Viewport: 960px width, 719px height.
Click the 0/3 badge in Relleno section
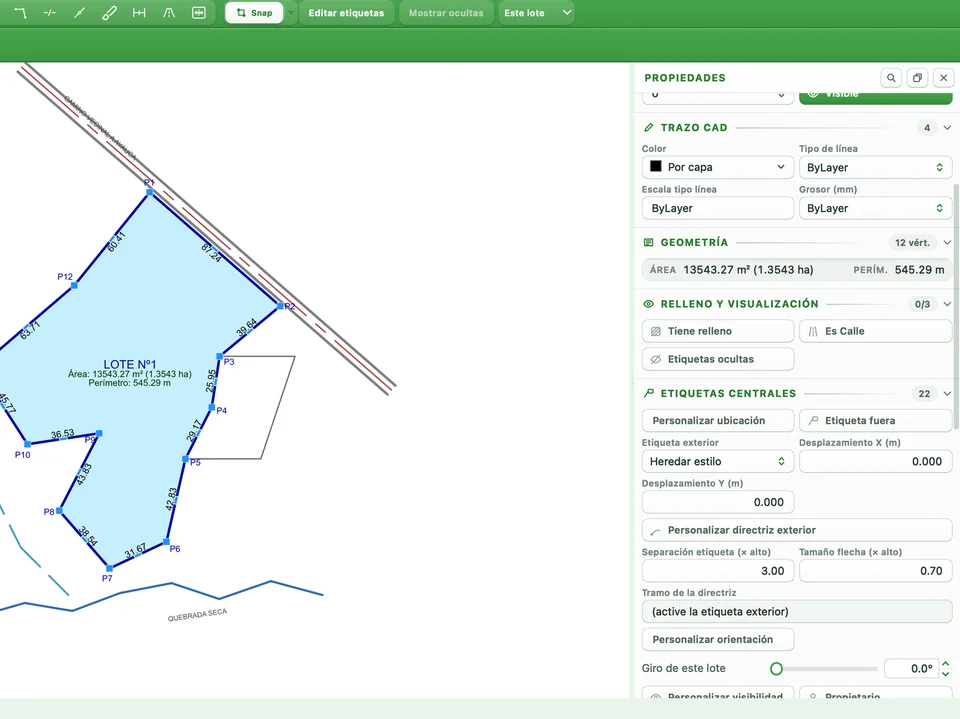pos(922,304)
